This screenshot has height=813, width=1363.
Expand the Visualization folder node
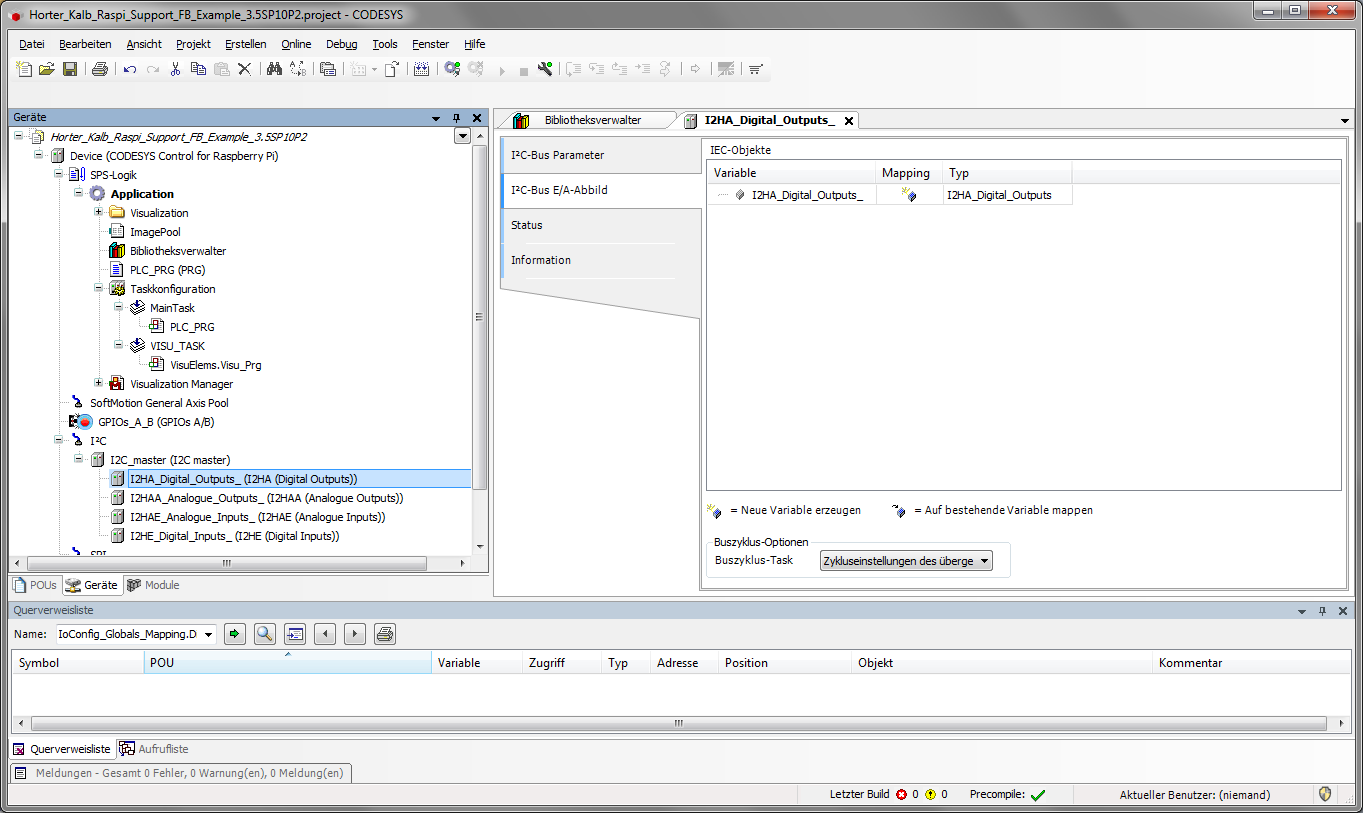point(99,213)
